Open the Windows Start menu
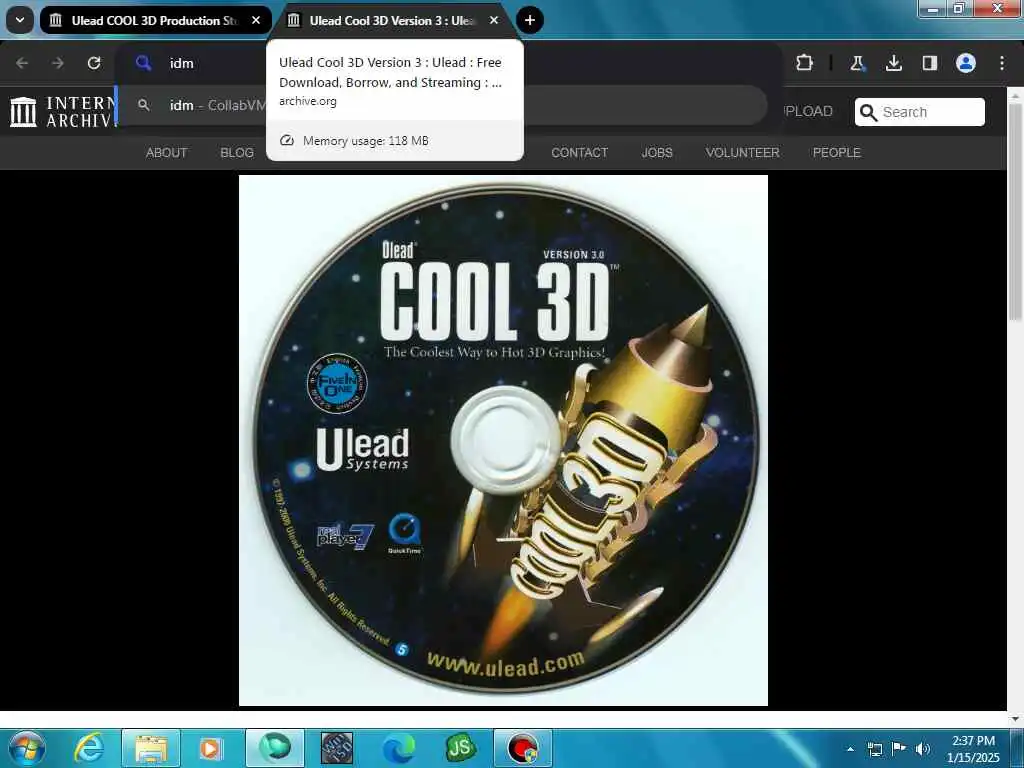This screenshot has height=768, width=1024. (27, 748)
